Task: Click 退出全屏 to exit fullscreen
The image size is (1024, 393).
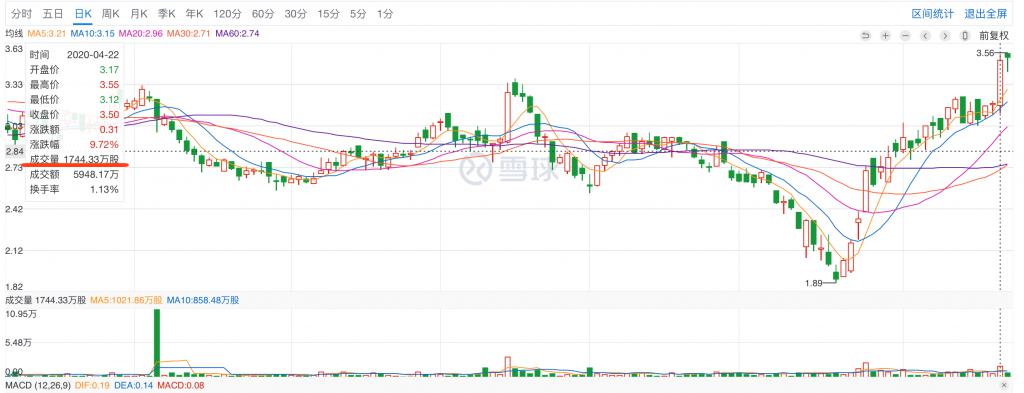Action: tap(986, 14)
